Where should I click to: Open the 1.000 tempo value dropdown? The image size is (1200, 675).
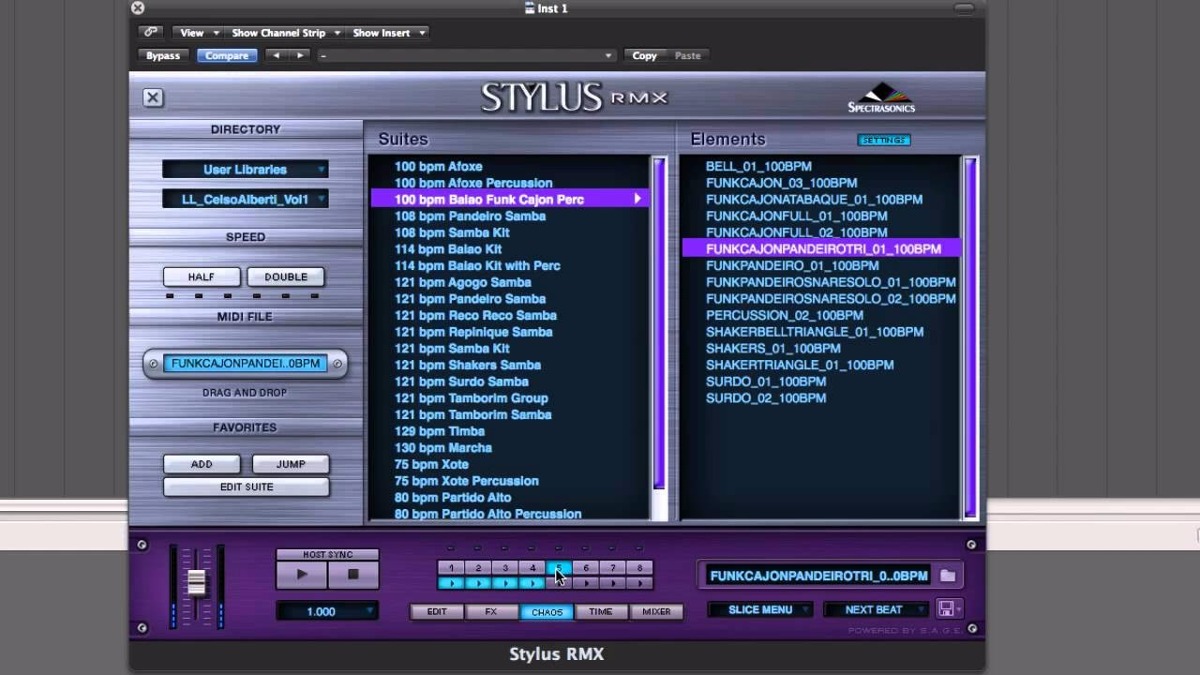point(327,611)
